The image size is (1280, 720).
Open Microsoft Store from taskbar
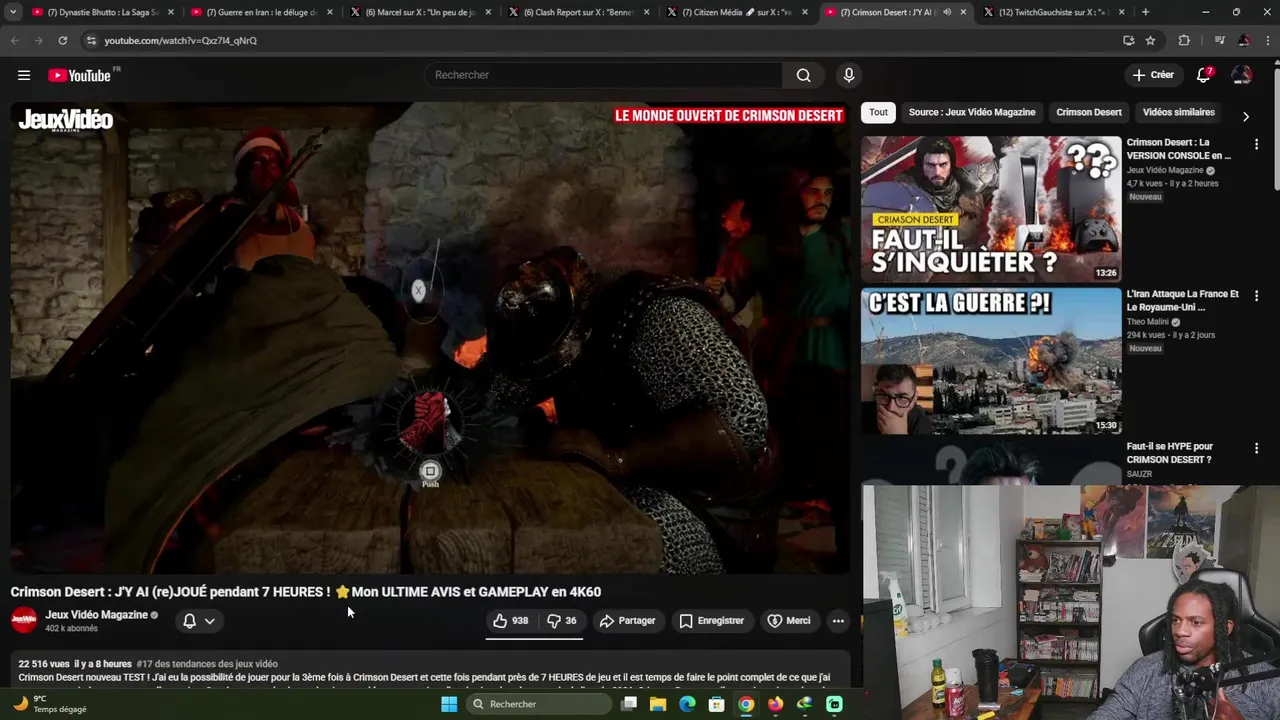click(716, 704)
